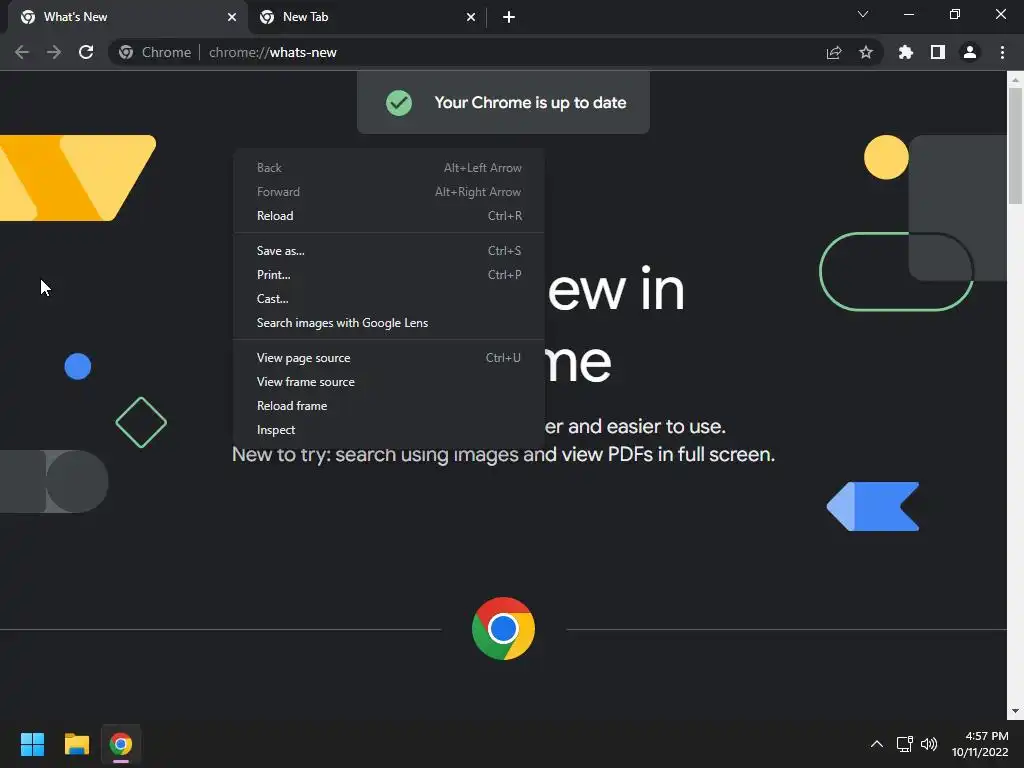This screenshot has width=1024, height=768.
Task: Close the What's New tab
Action: pyautogui.click(x=232, y=17)
